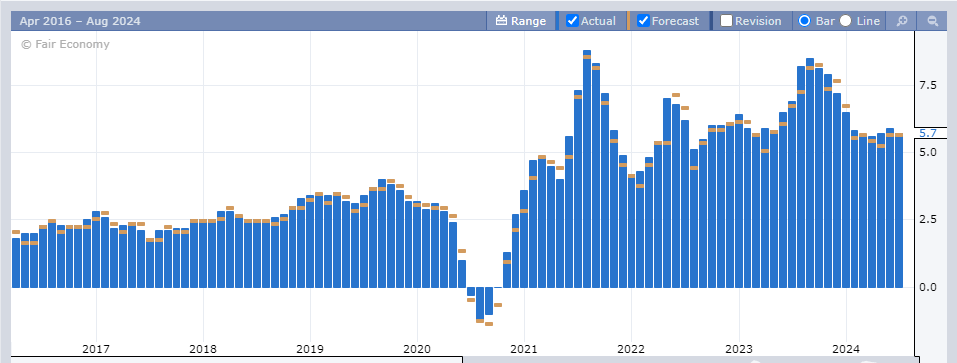Image resolution: width=957 pixels, height=363 pixels.
Task: Click the 2017 x-axis year label
Action: coord(96,350)
